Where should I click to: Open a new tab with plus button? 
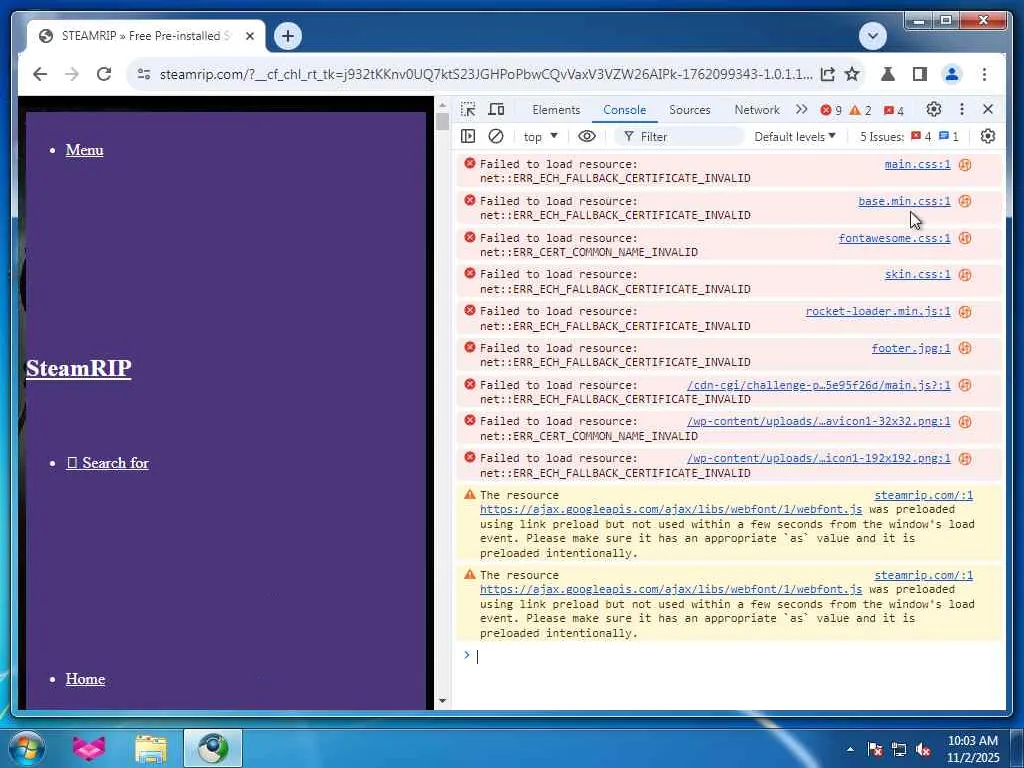(287, 36)
